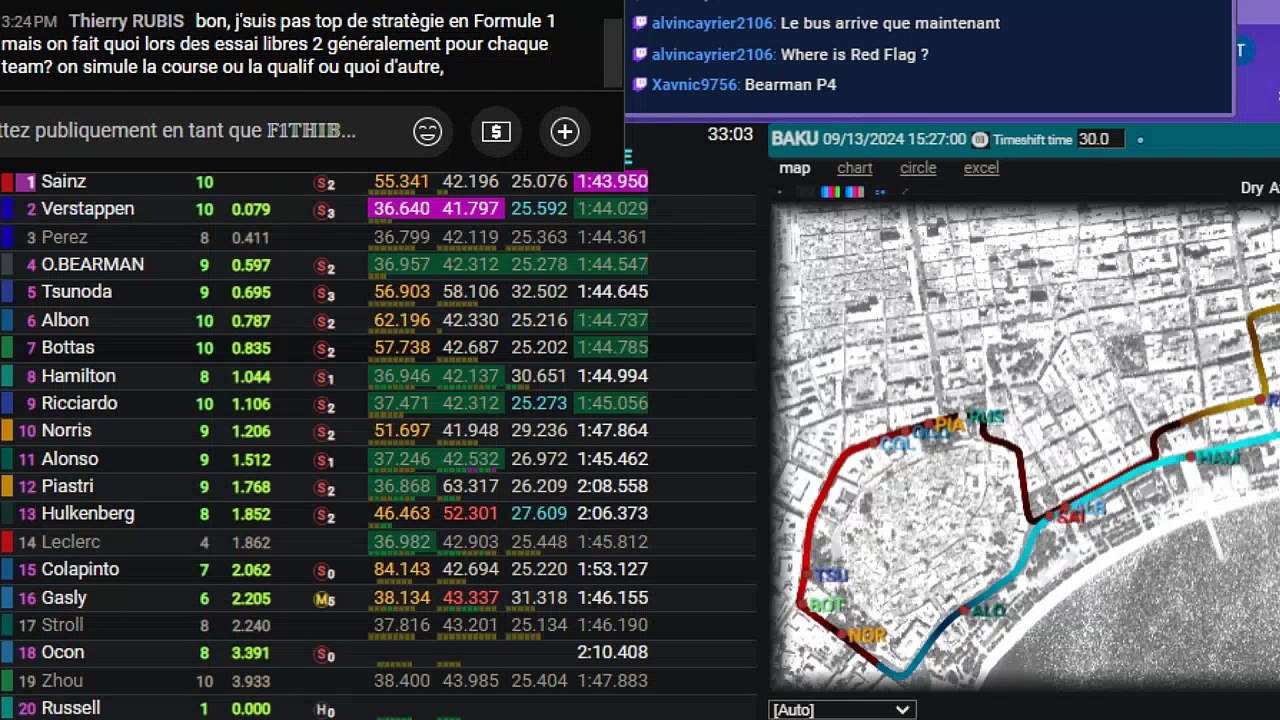The image size is (1280, 720).
Task: Click Hulkenberg's S2 tyre icon
Action: (x=325, y=515)
